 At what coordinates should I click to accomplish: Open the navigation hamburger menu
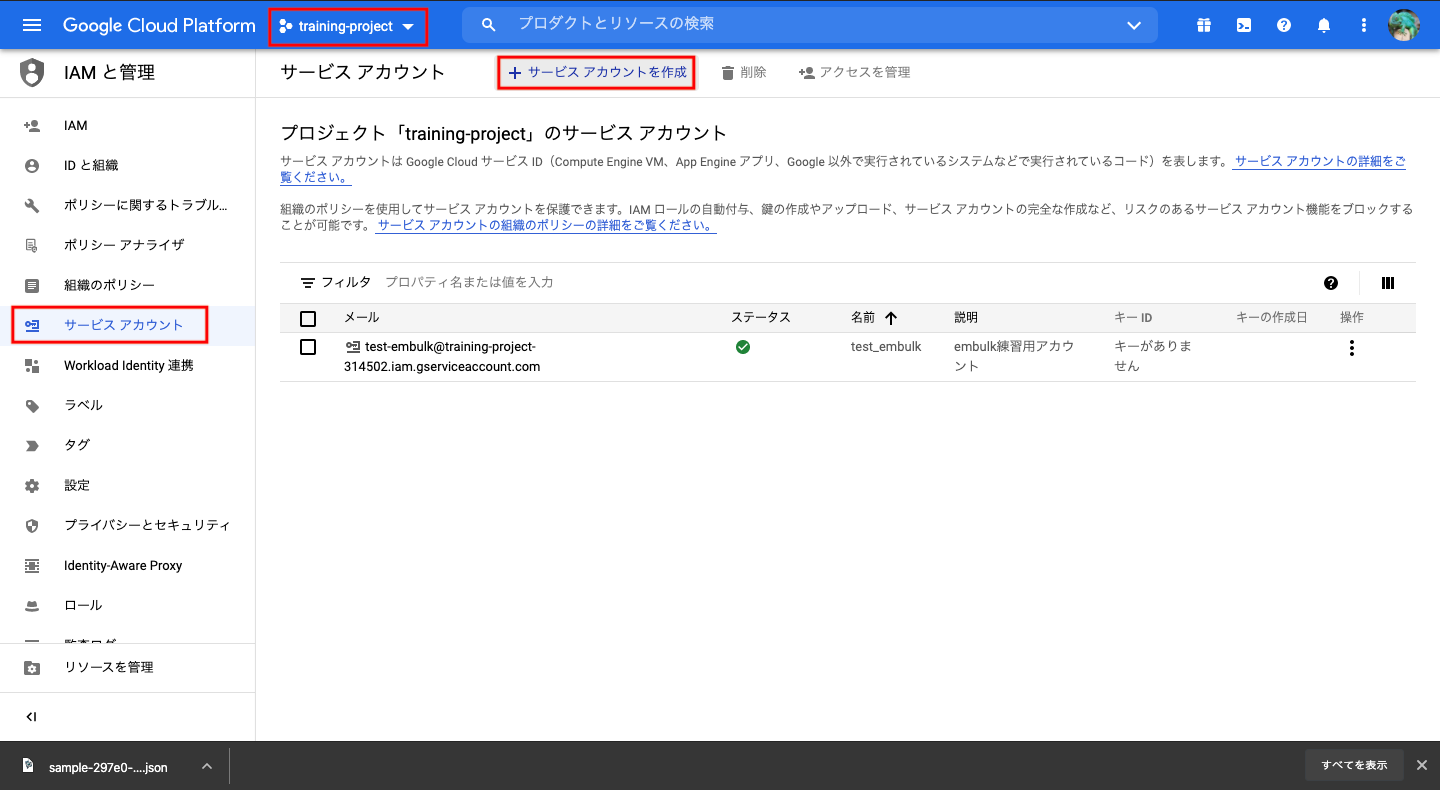(x=32, y=25)
